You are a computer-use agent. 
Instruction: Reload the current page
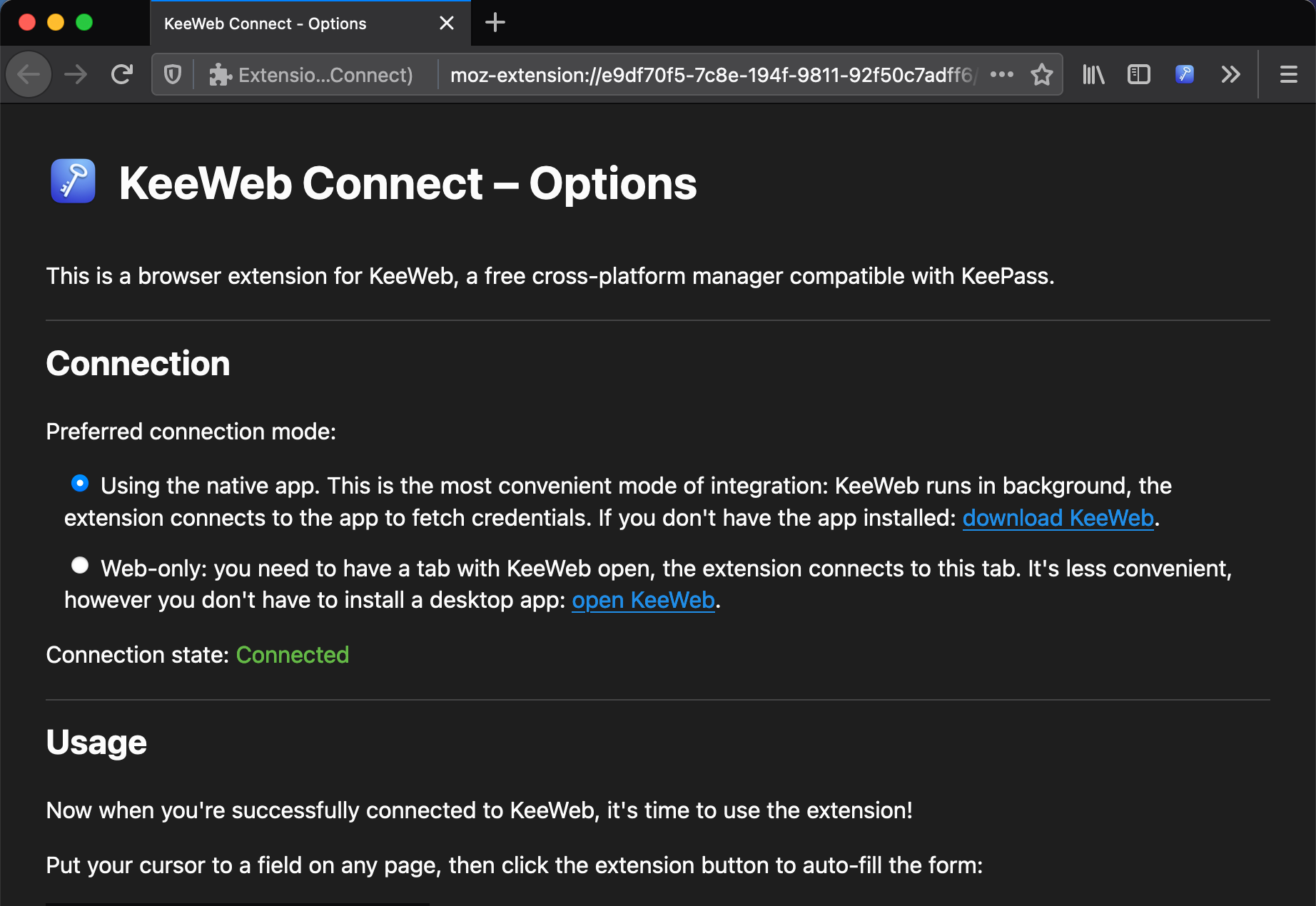pos(122,74)
